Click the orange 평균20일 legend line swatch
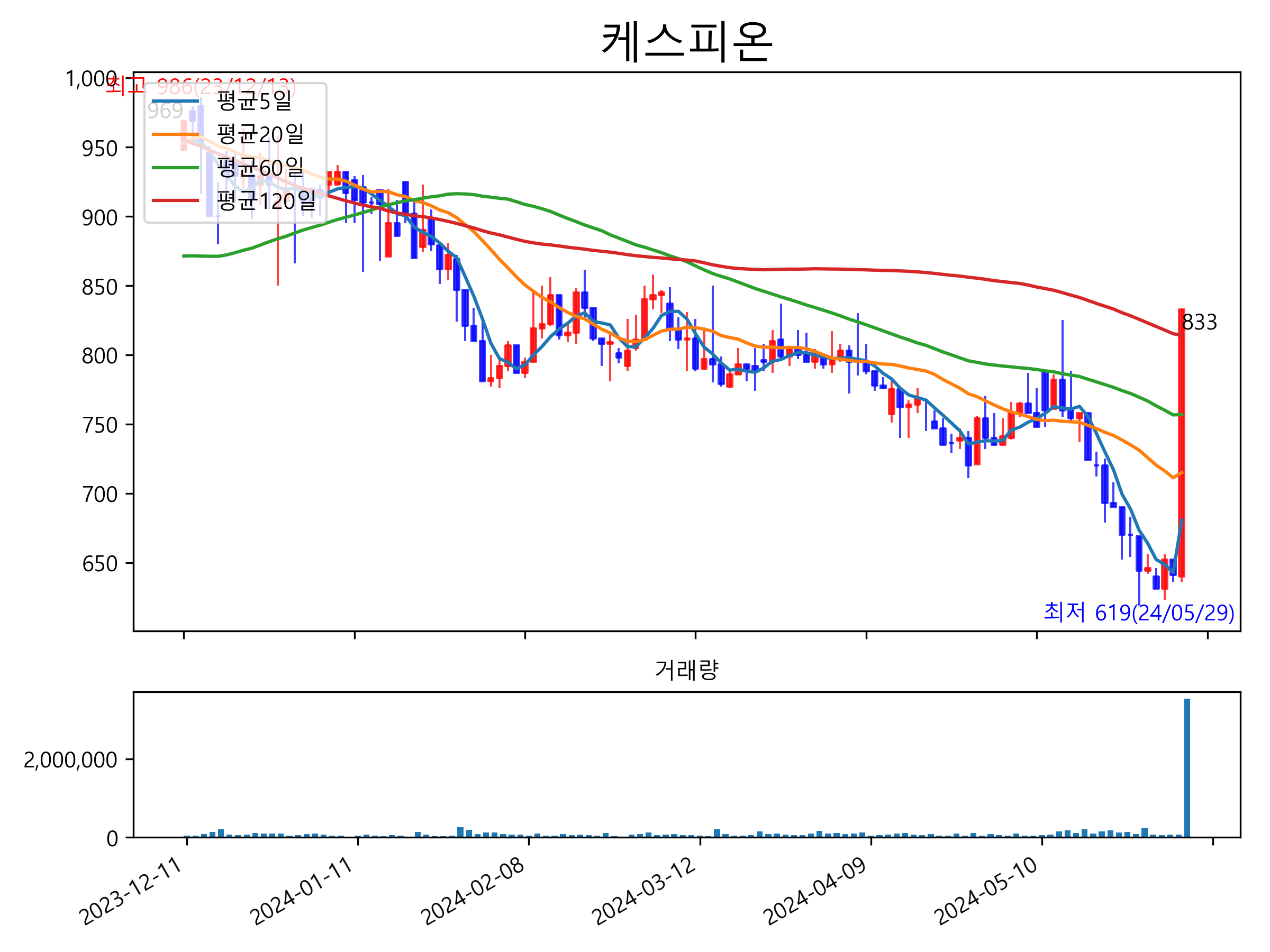This screenshot has height=952, width=1270. pyautogui.click(x=175, y=134)
